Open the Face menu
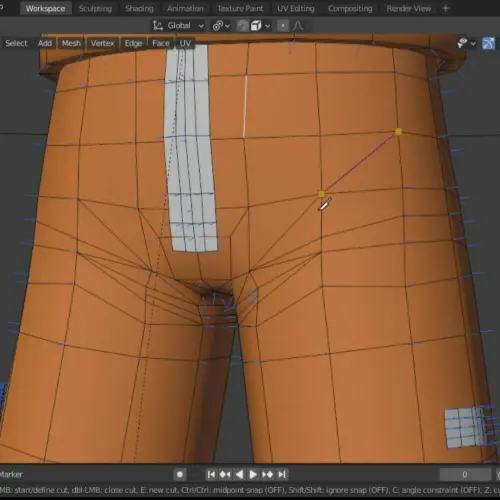The height and width of the screenshot is (500, 500). click(x=161, y=43)
